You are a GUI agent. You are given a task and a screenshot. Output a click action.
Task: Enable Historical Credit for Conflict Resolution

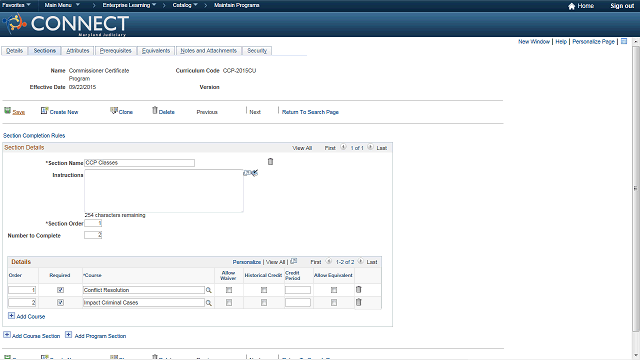click(x=264, y=290)
